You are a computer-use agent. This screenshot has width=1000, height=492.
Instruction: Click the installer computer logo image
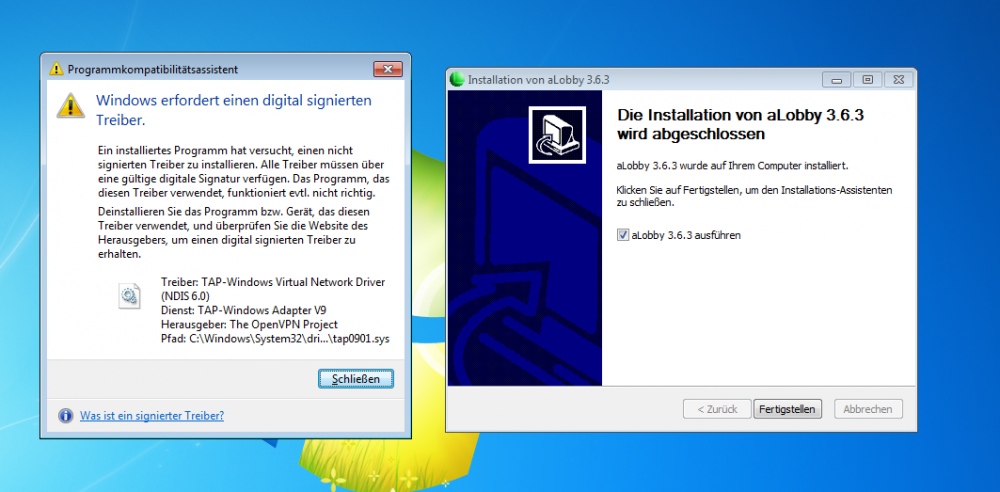tap(557, 135)
